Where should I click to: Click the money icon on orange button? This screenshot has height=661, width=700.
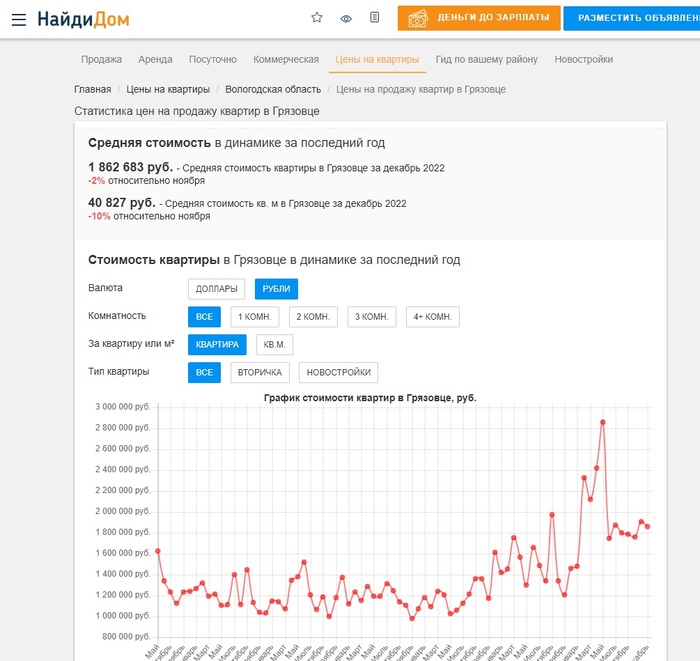pyautogui.click(x=418, y=18)
